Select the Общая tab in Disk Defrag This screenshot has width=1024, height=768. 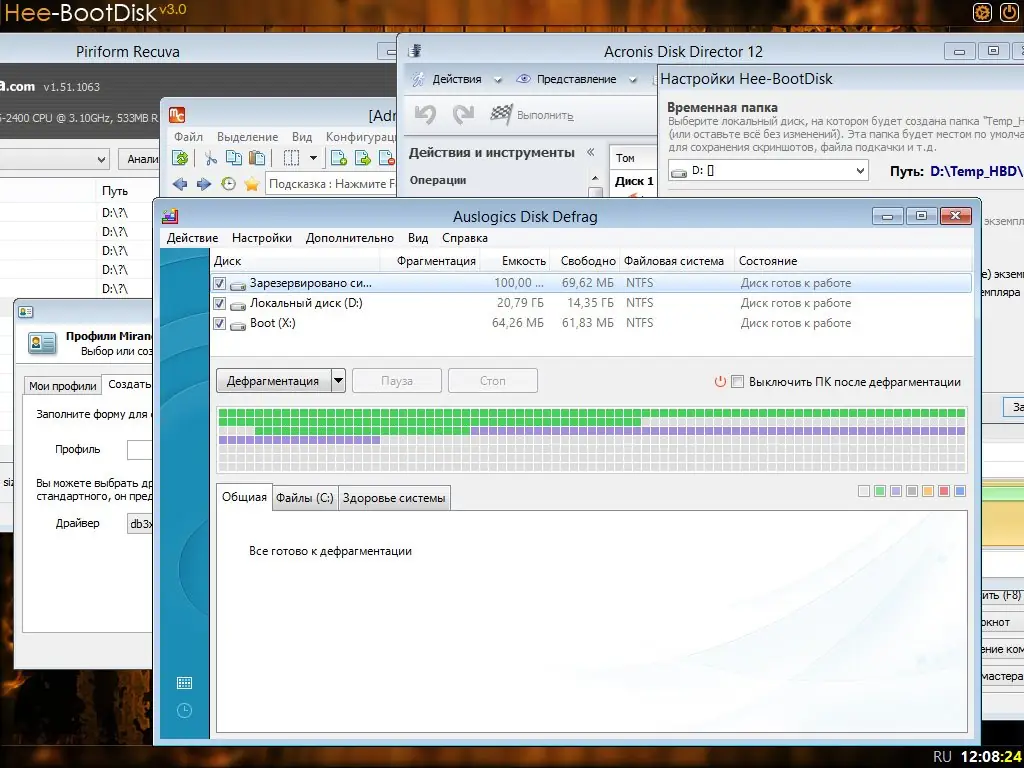tap(244, 497)
